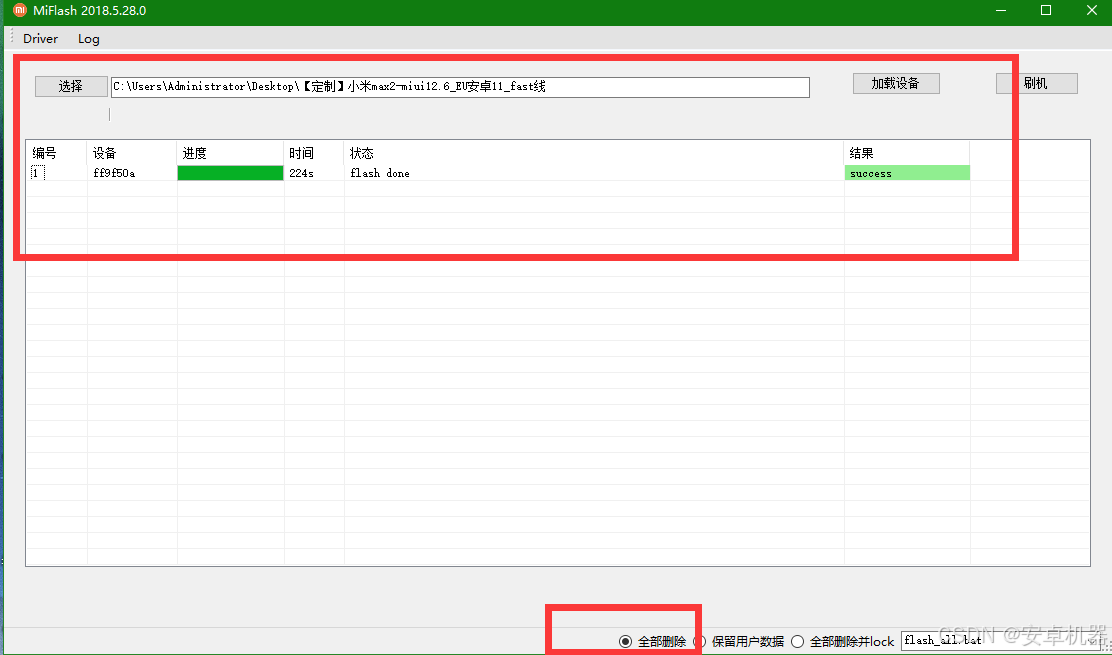
Task: Open the Driver menu
Action: click(40, 39)
